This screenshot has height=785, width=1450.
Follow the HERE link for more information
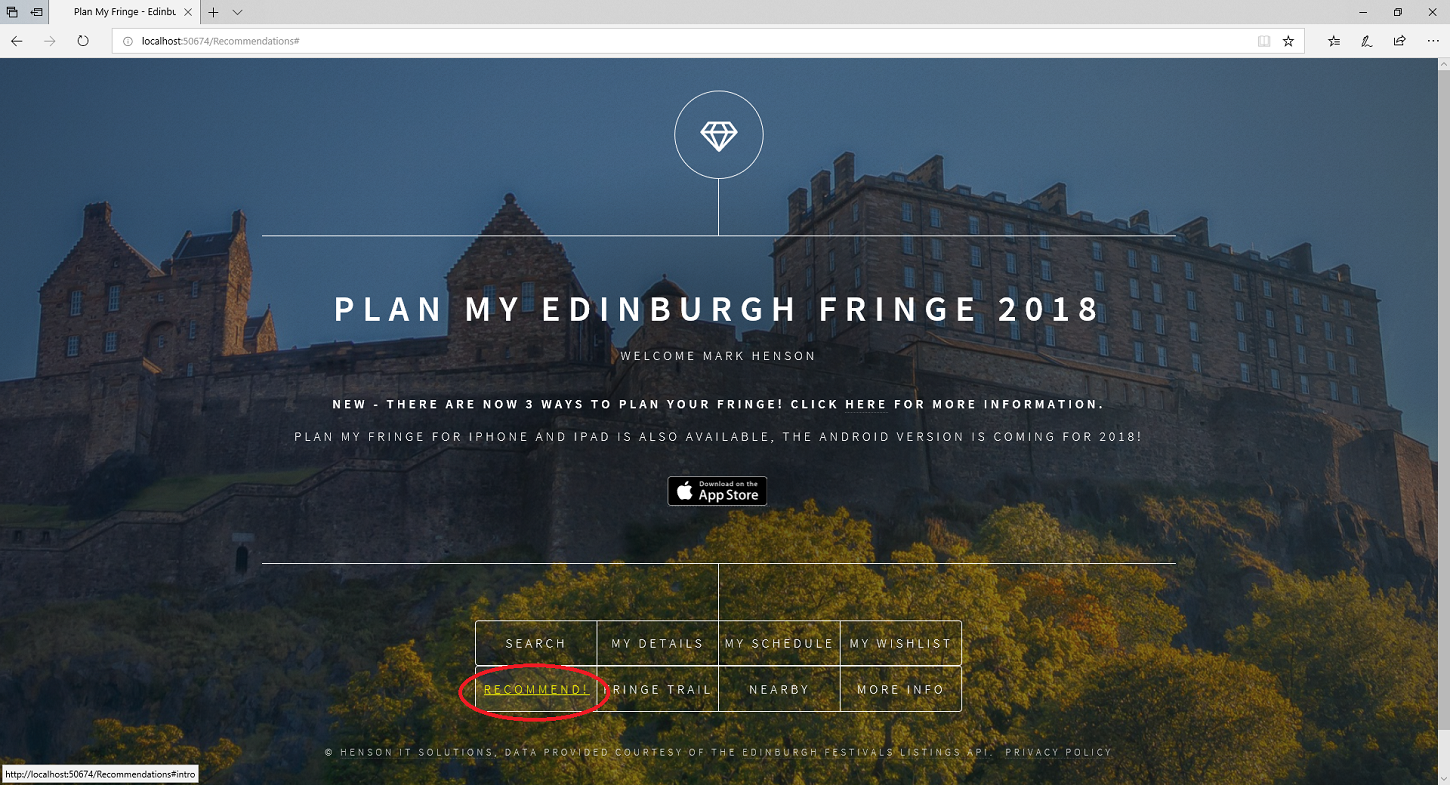(x=866, y=405)
